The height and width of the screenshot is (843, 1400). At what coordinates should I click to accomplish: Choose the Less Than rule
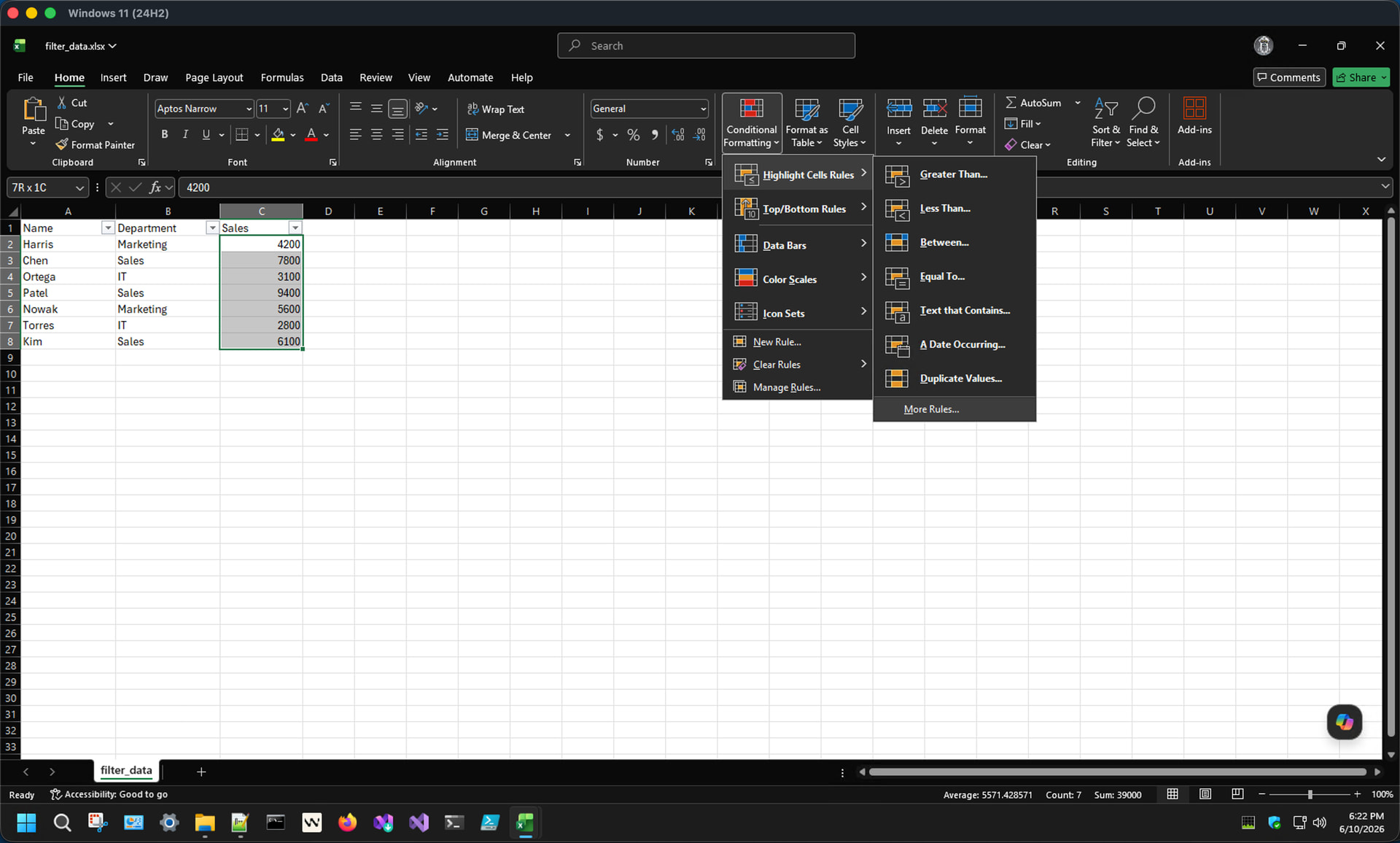click(954, 209)
